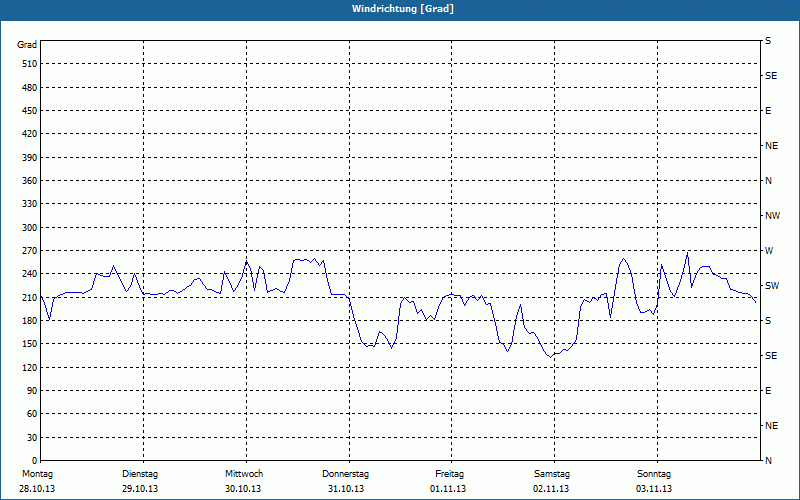
Task: Click the 60 degree axis label
Action: 32,414
